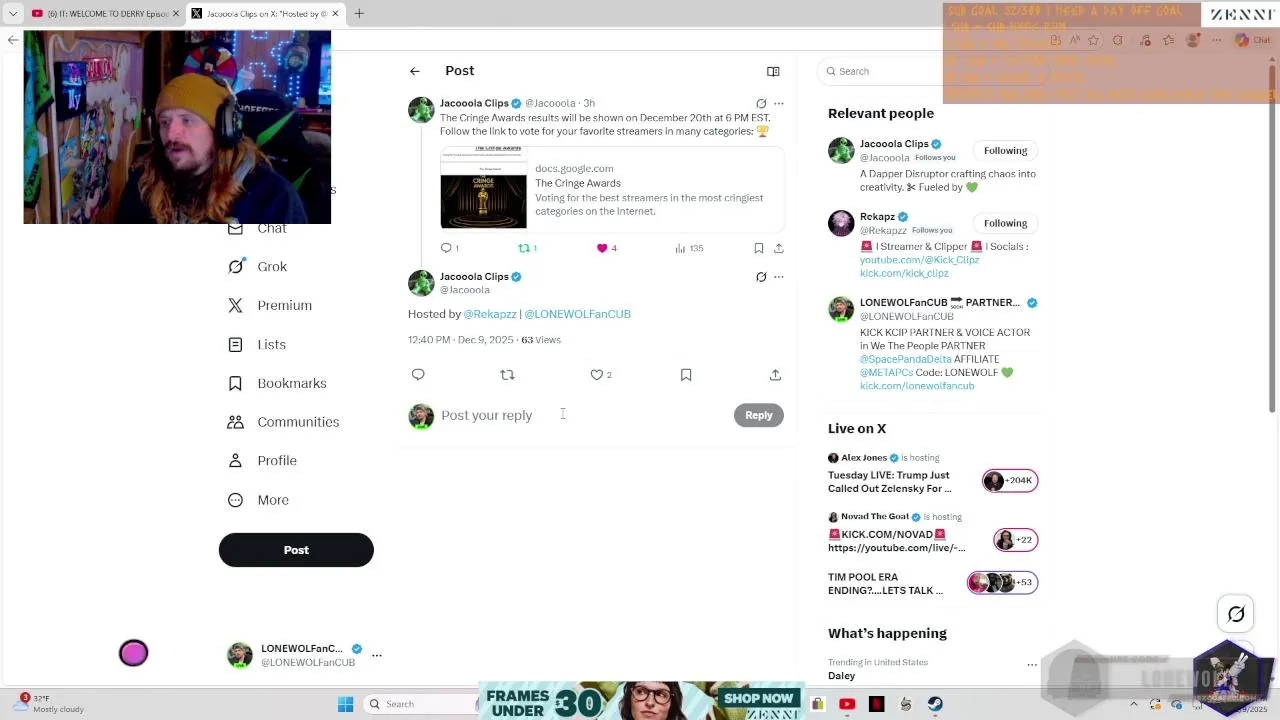Open the youtube.com/@Kick_Clipz link
1280x720 pixels.
(x=919, y=260)
